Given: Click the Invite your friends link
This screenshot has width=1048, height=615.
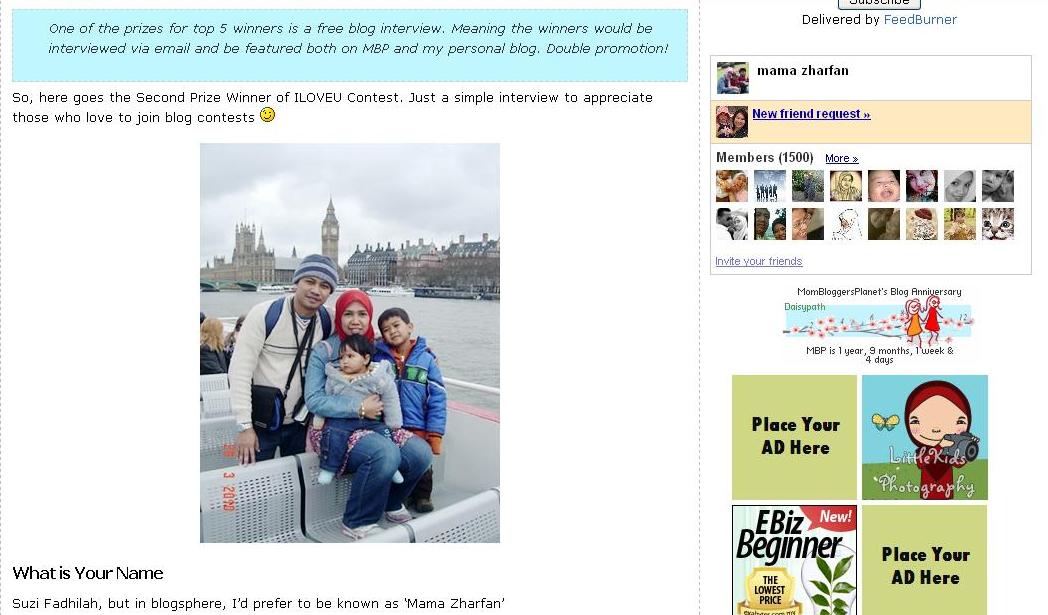Looking at the screenshot, I should pos(759,261).
